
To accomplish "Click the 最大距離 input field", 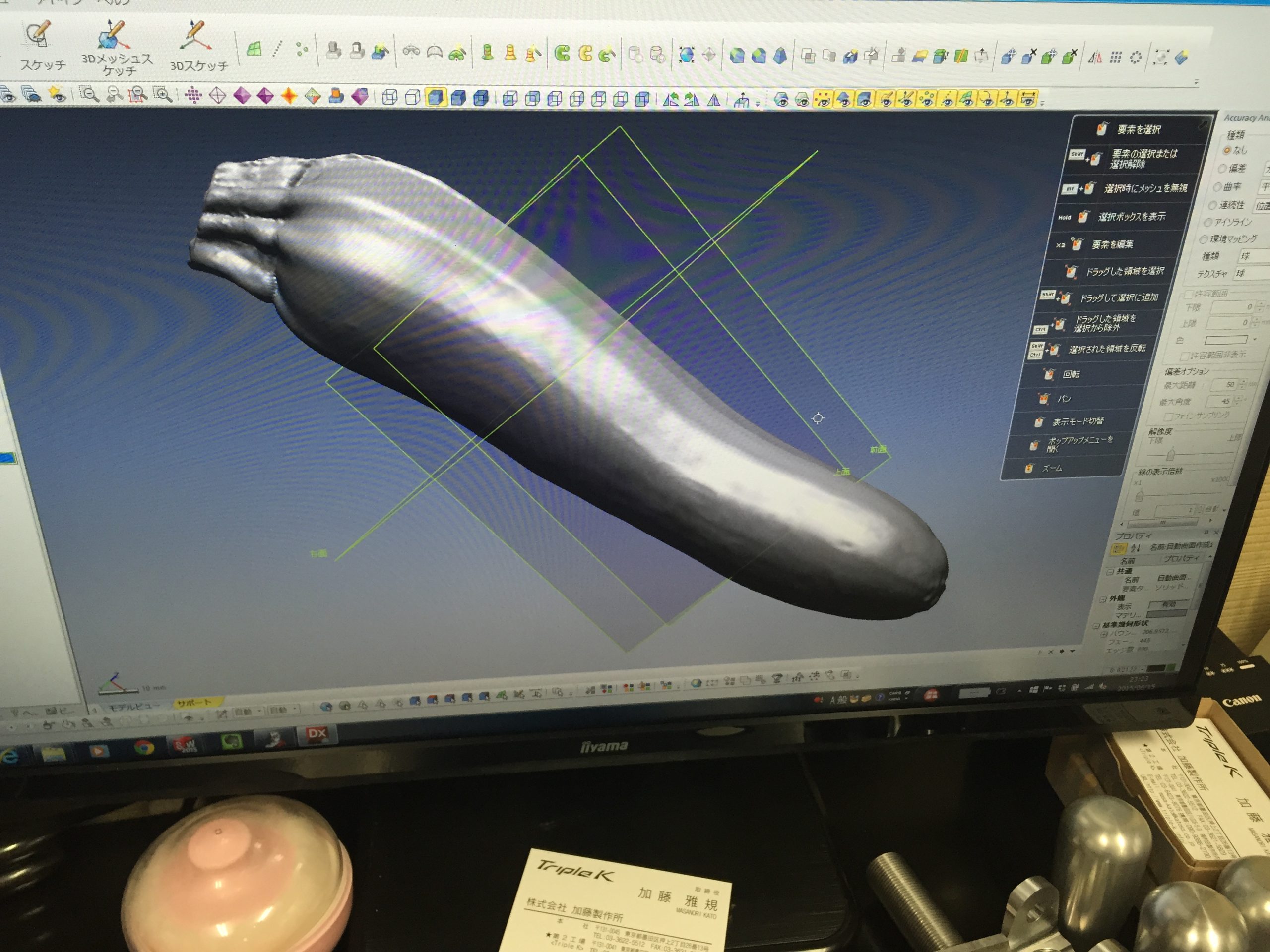I will pos(1225,384).
